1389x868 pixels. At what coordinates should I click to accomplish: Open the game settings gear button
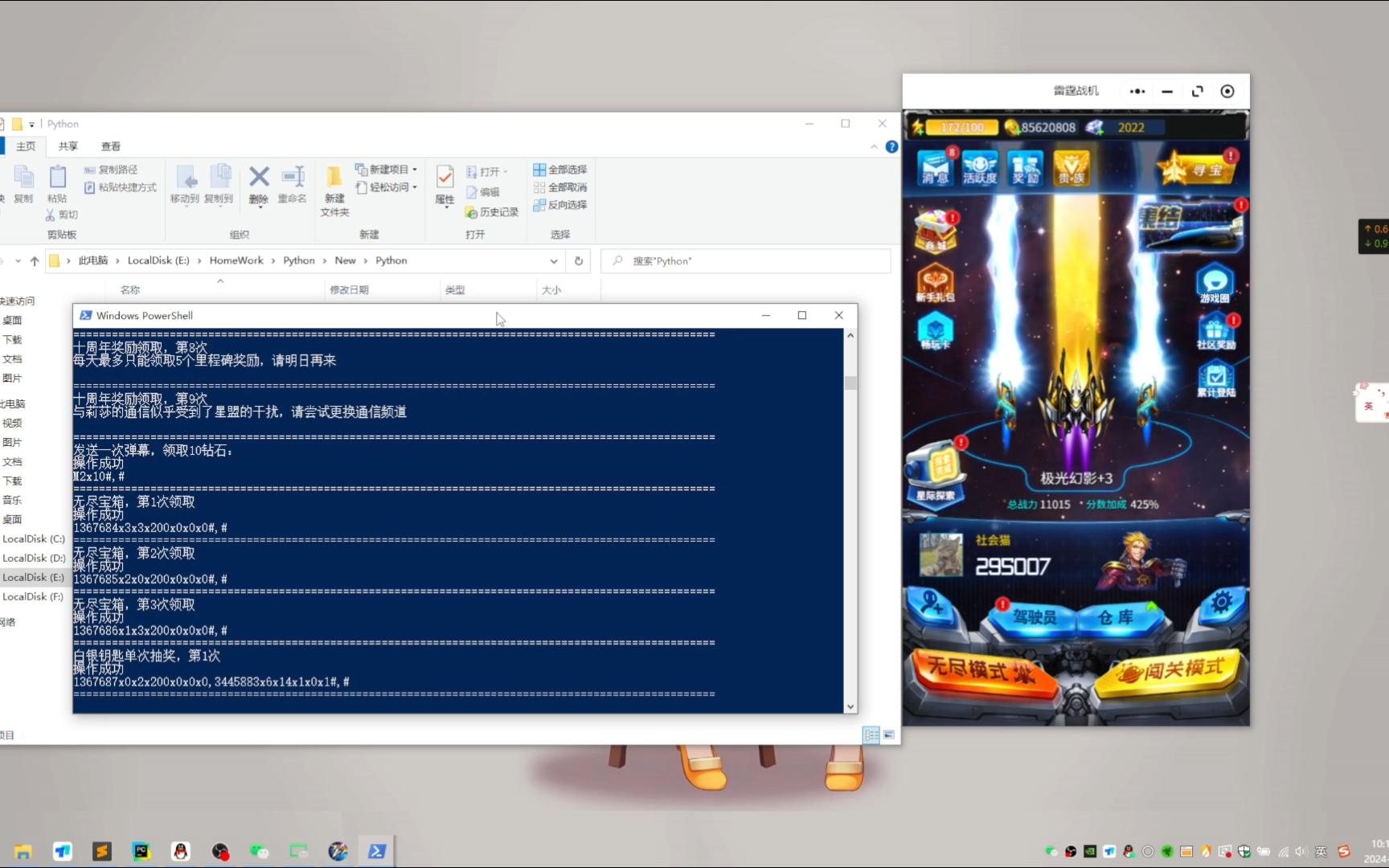tap(1221, 602)
